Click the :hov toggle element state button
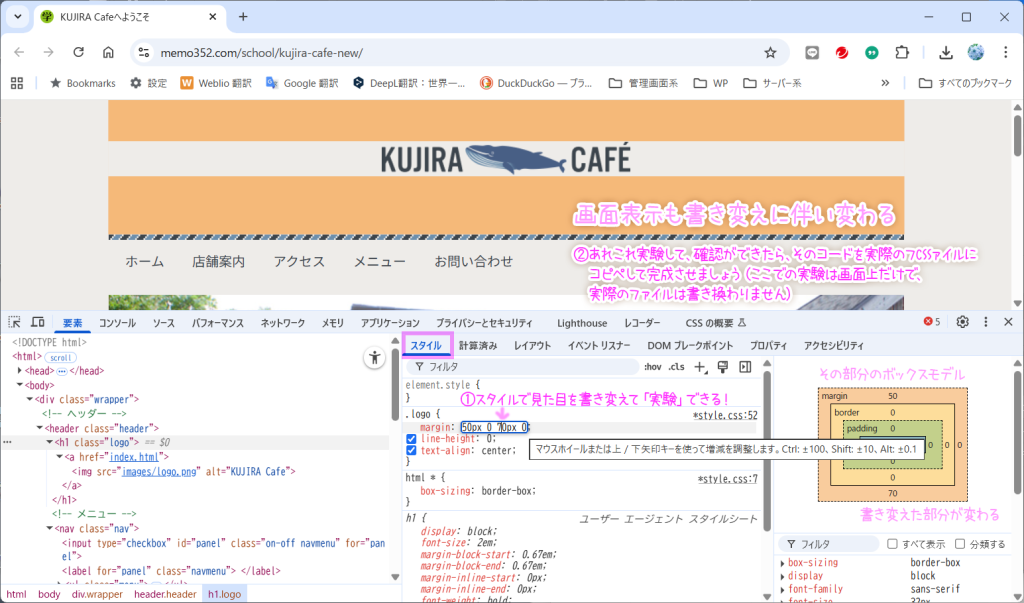The width and height of the screenshot is (1024, 603). (653, 367)
